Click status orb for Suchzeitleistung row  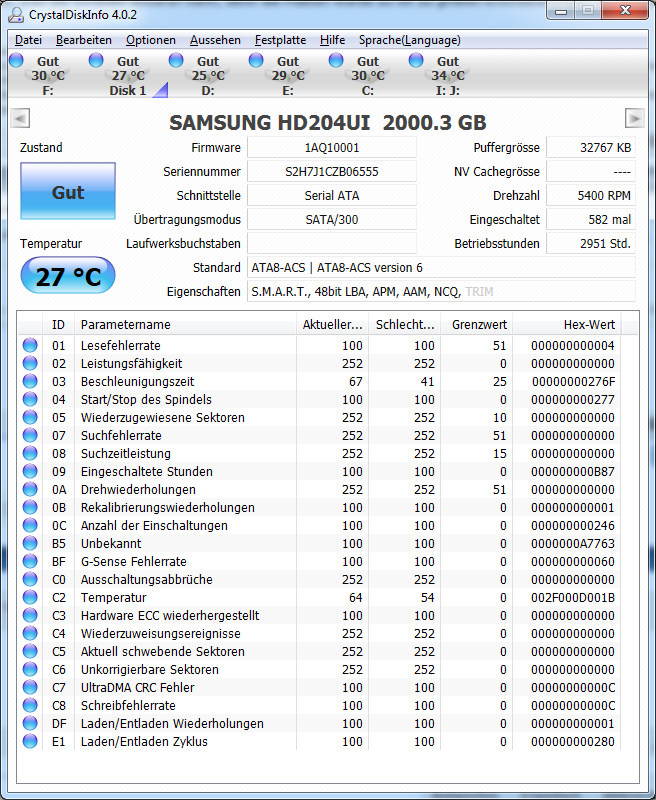(x=30, y=453)
